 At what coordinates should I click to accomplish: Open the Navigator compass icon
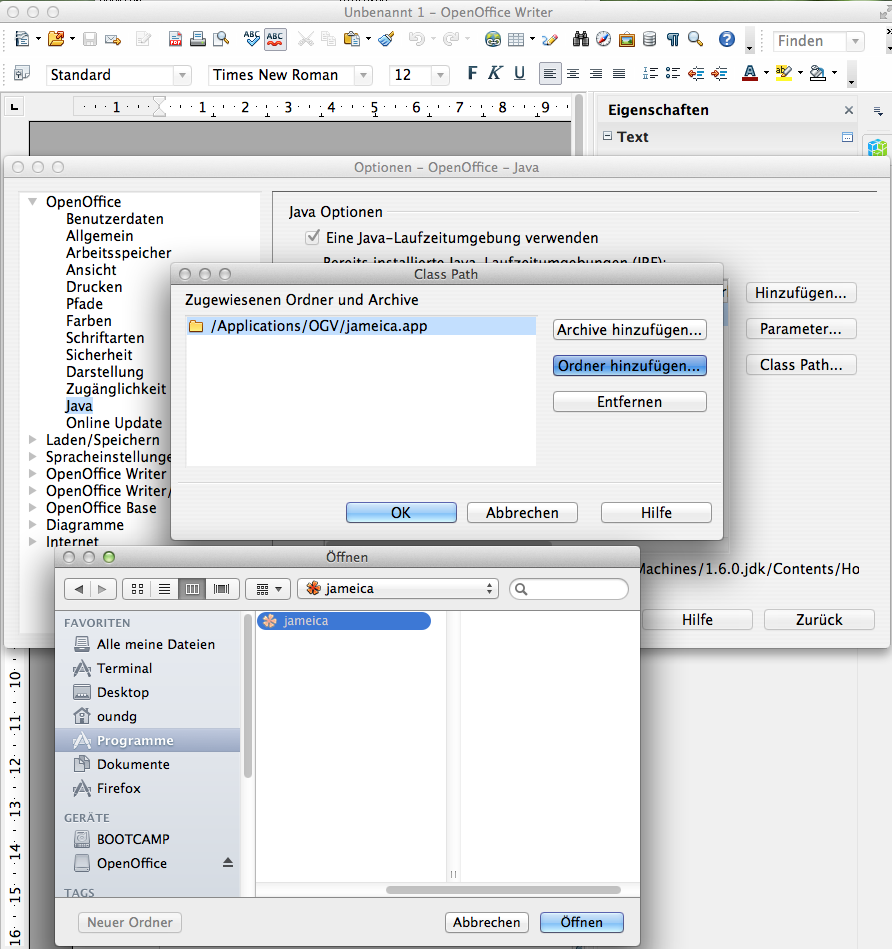tap(603, 39)
